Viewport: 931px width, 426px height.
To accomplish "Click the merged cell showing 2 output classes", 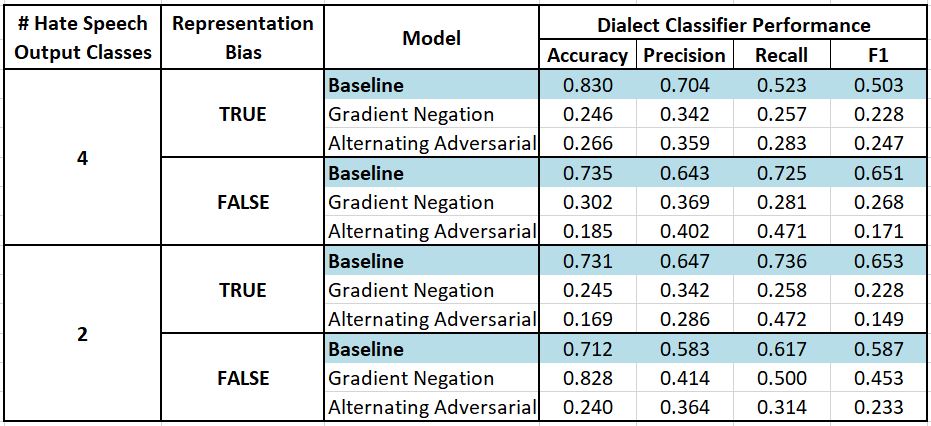I will click(x=82, y=334).
